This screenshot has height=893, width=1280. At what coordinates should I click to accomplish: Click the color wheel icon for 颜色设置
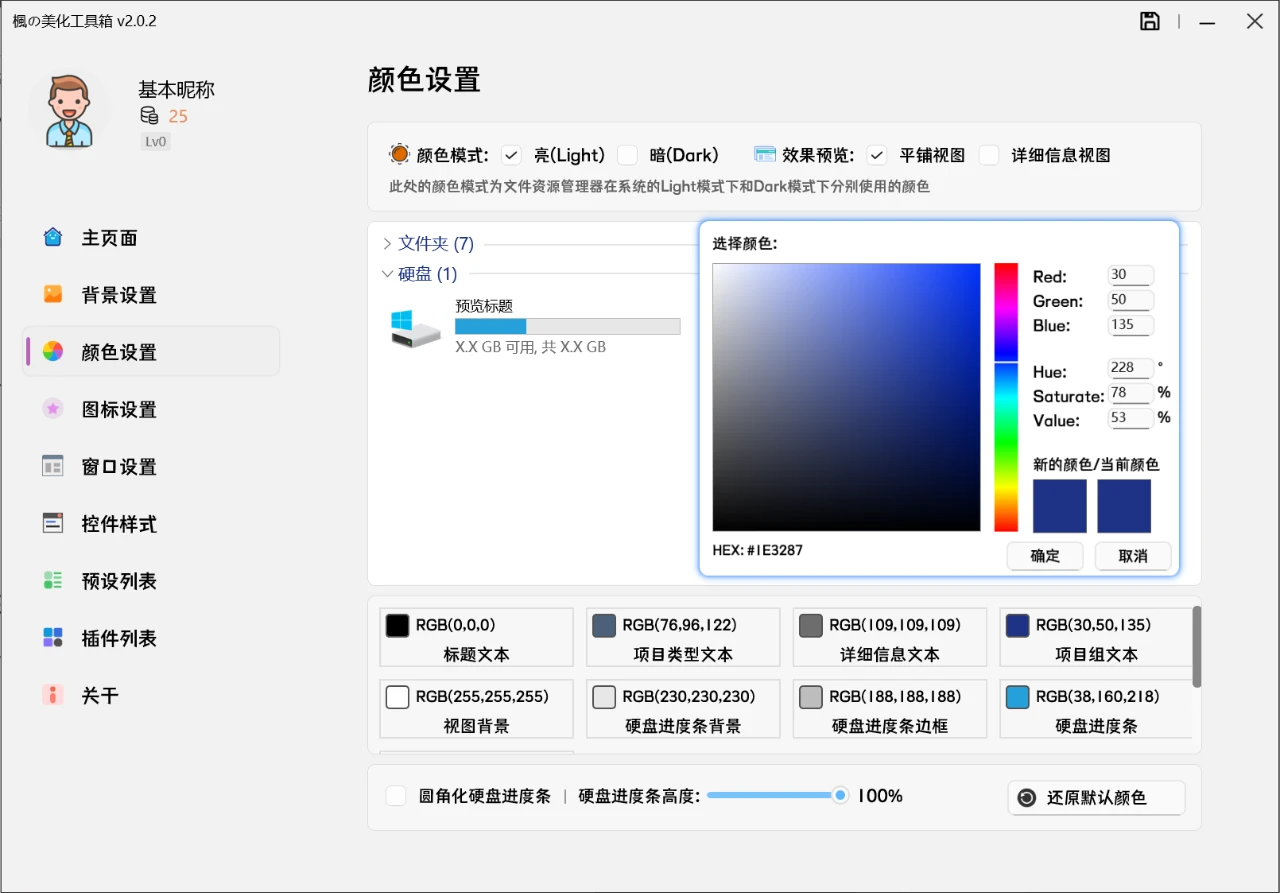point(53,352)
